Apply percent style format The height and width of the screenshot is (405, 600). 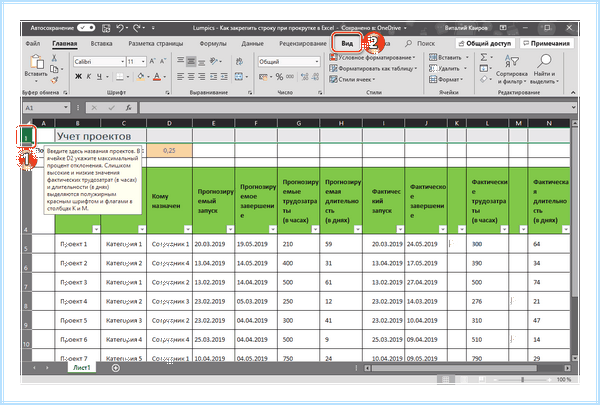(279, 77)
